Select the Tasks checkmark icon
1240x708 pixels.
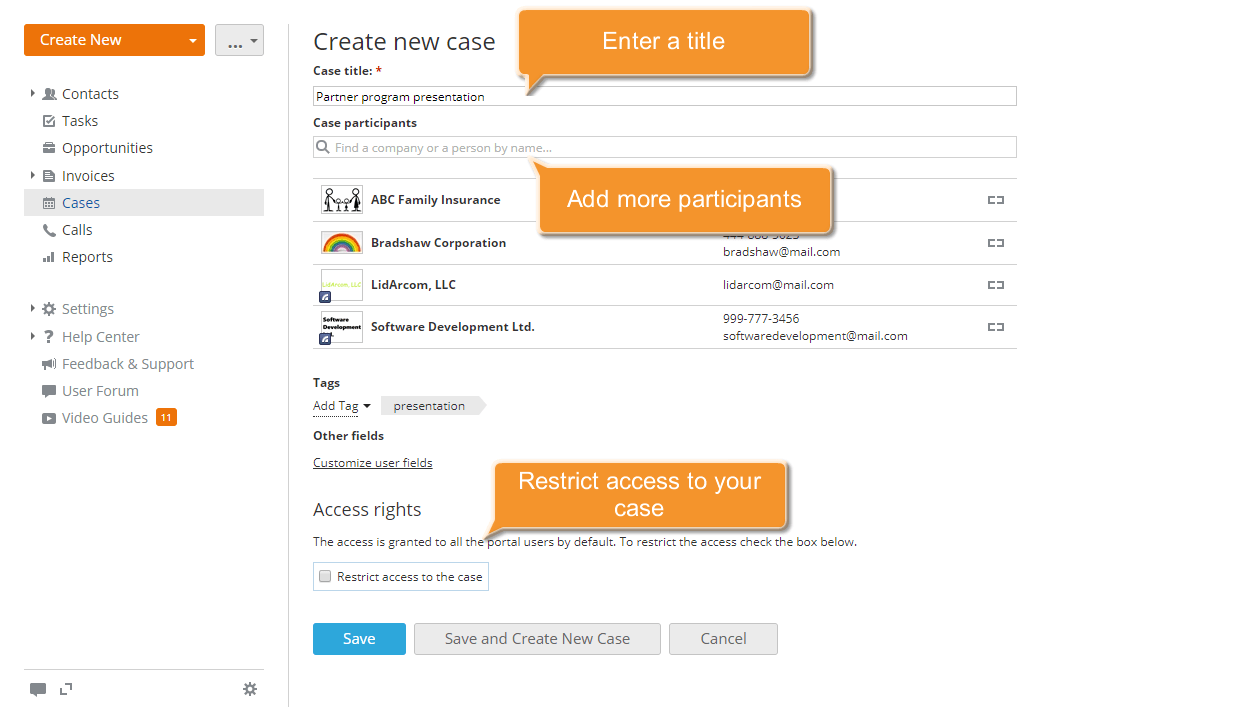click(47, 120)
